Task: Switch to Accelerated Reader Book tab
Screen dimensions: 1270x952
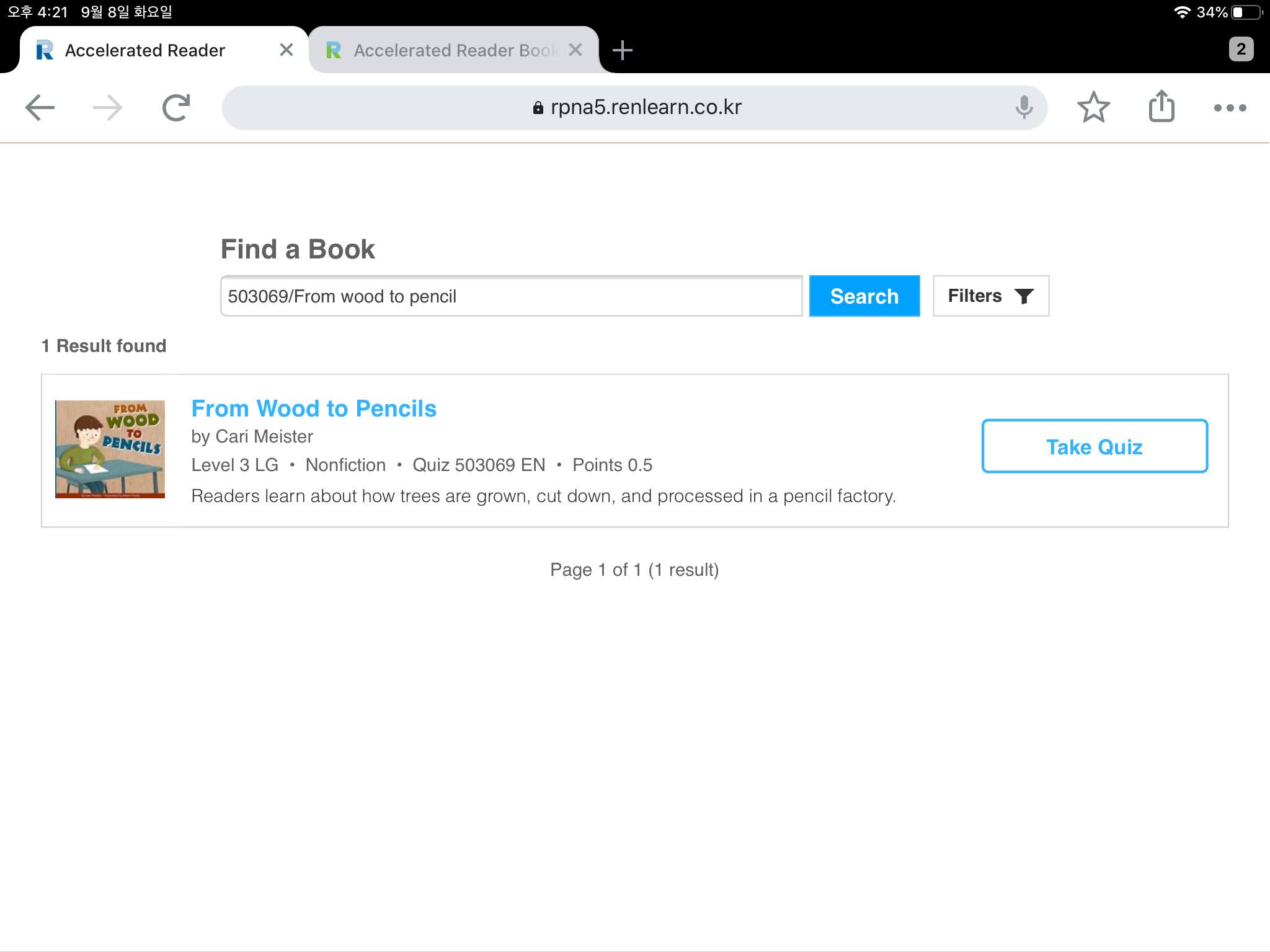Action: (446, 50)
